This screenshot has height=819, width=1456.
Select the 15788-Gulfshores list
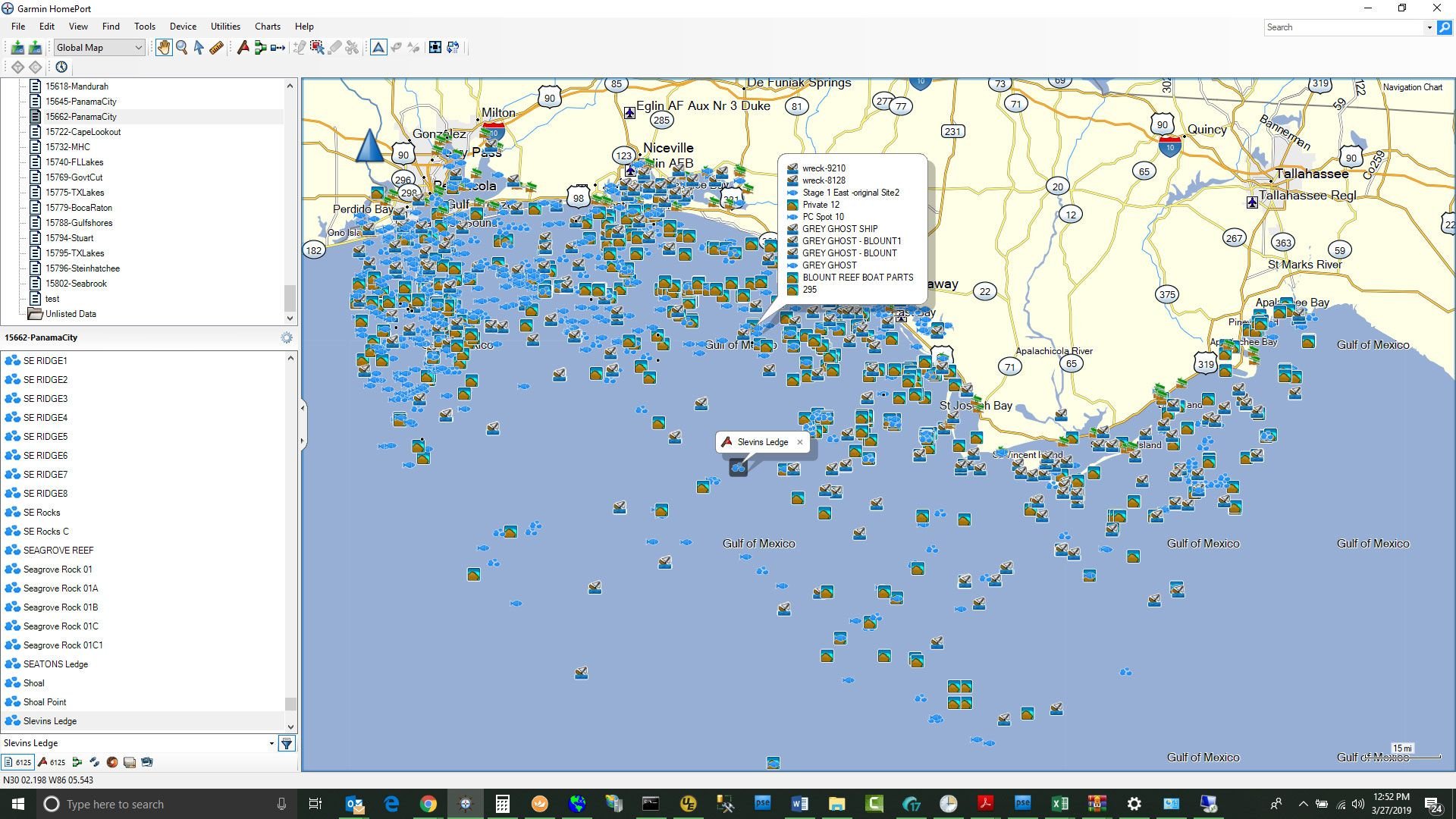(79, 223)
